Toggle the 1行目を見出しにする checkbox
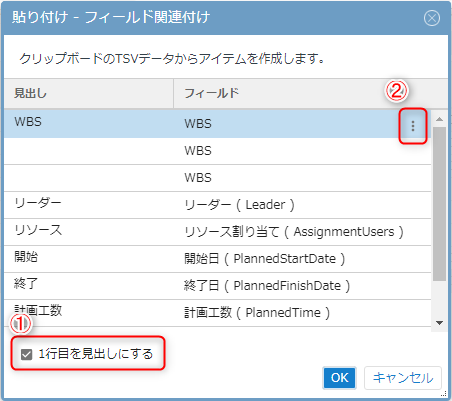This screenshot has height=401, width=452. [x=26, y=354]
